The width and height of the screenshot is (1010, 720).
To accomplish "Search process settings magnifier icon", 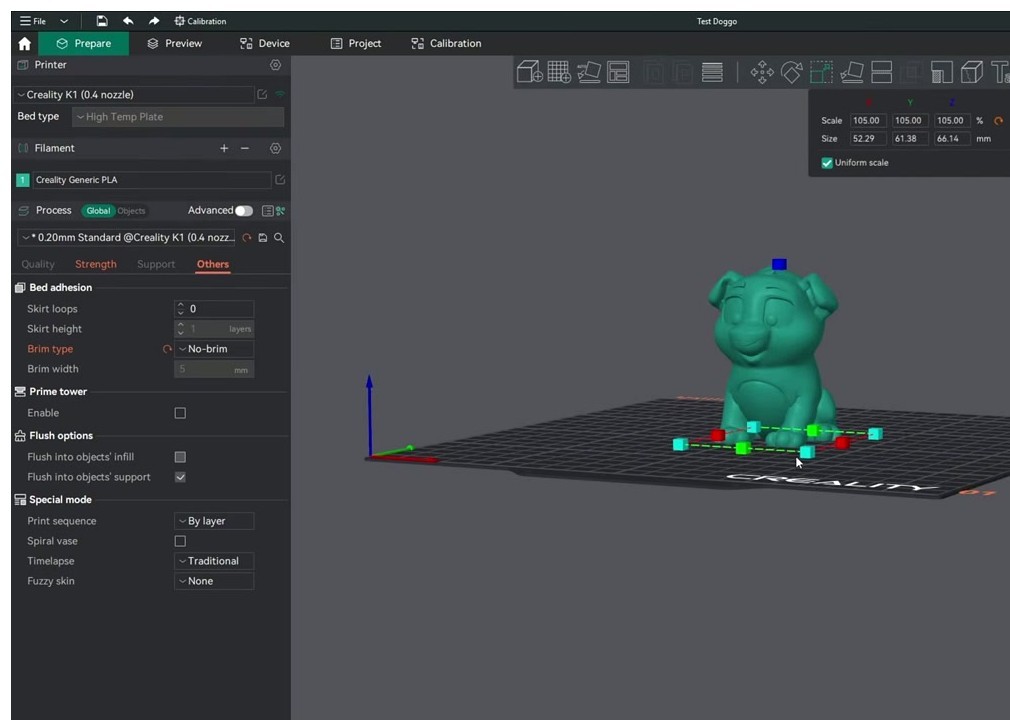I will point(279,238).
